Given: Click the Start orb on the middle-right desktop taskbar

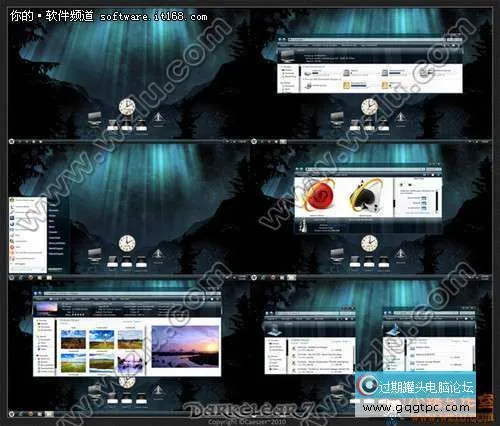Looking at the screenshot, I should click(x=254, y=277).
